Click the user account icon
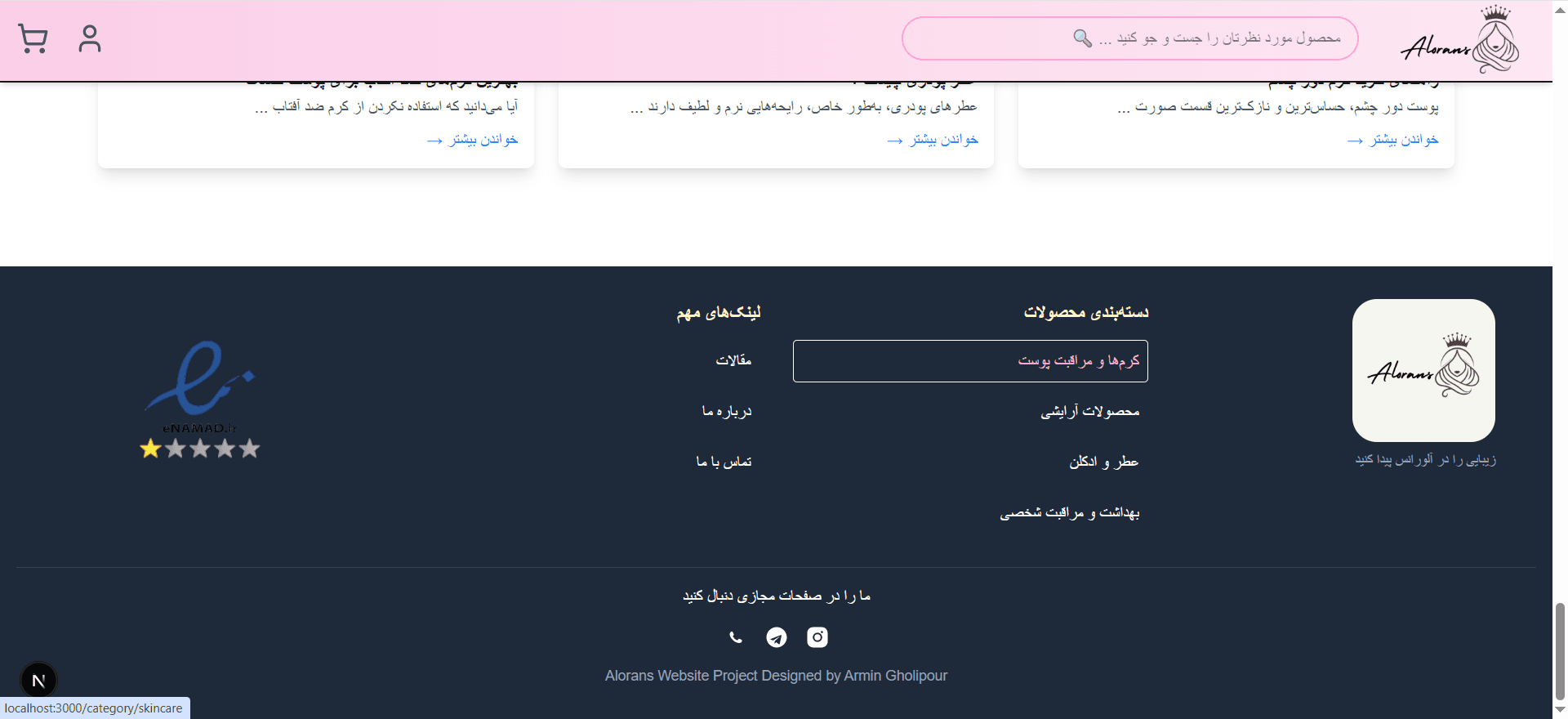This screenshot has height=719, width=1568. click(x=90, y=38)
